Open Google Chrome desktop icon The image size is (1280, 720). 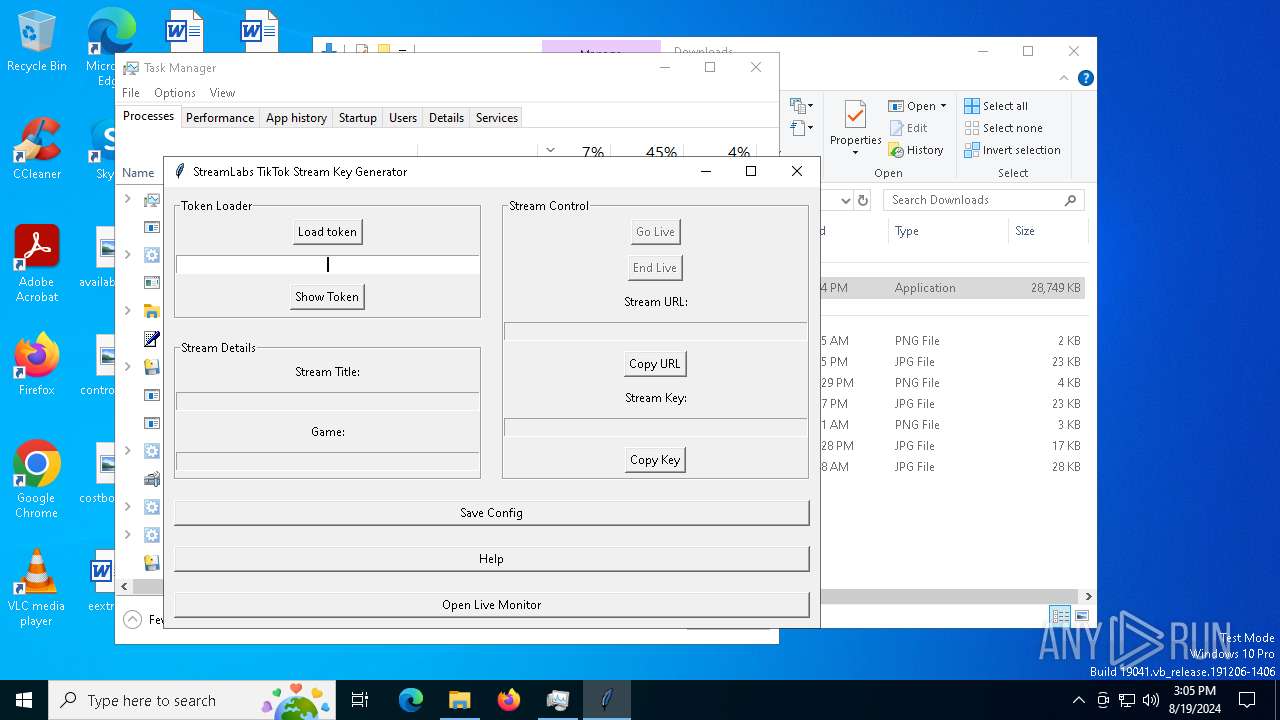click(x=37, y=479)
